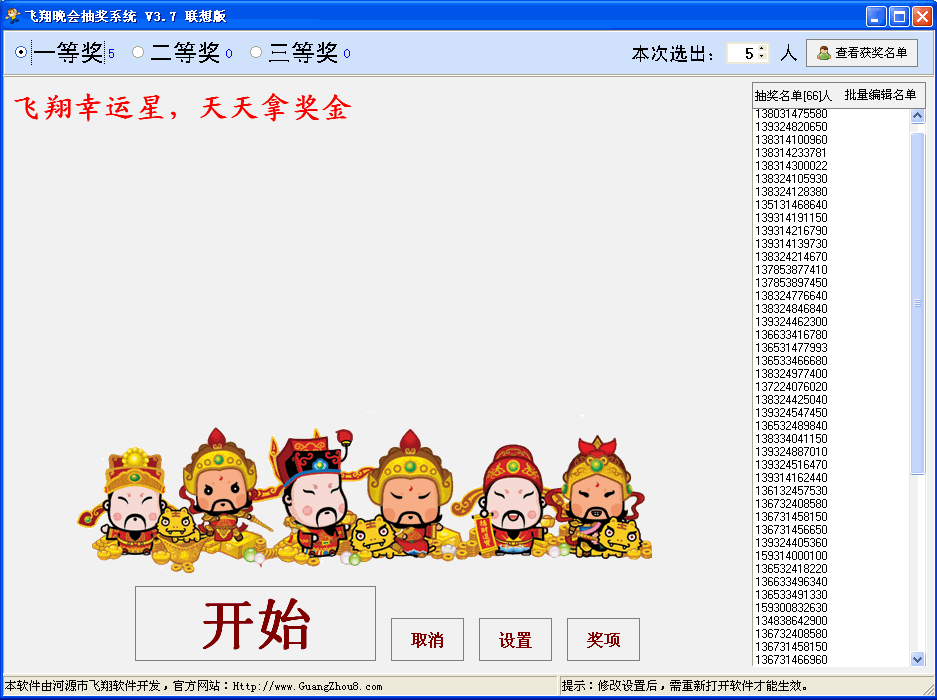Select list entry 136633496340
The image size is (937, 700).
click(x=791, y=582)
